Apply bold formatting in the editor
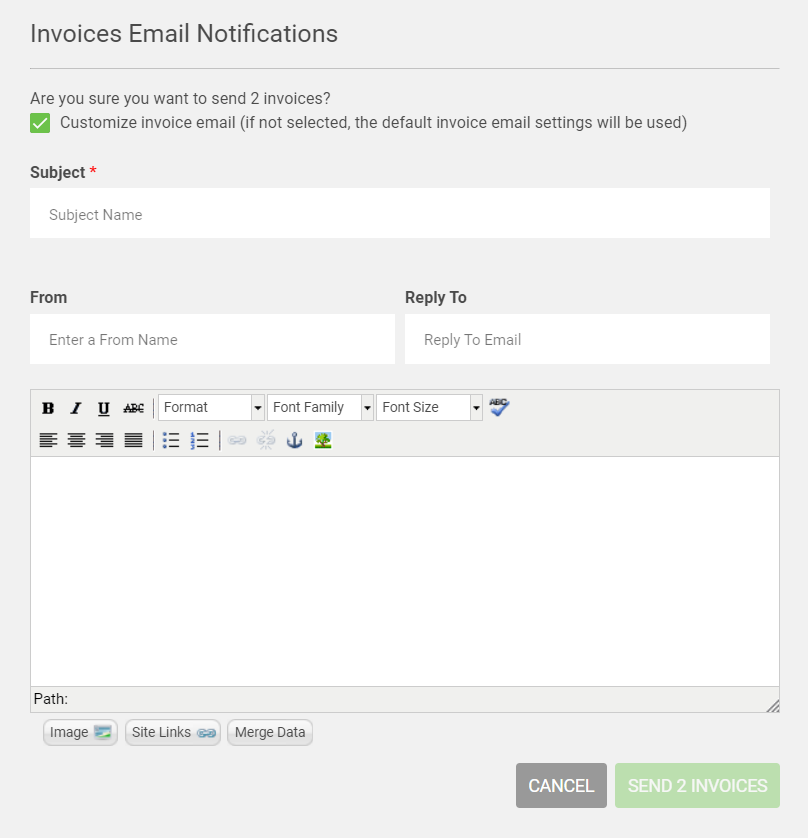This screenshot has height=838, width=808. point(48,408)
